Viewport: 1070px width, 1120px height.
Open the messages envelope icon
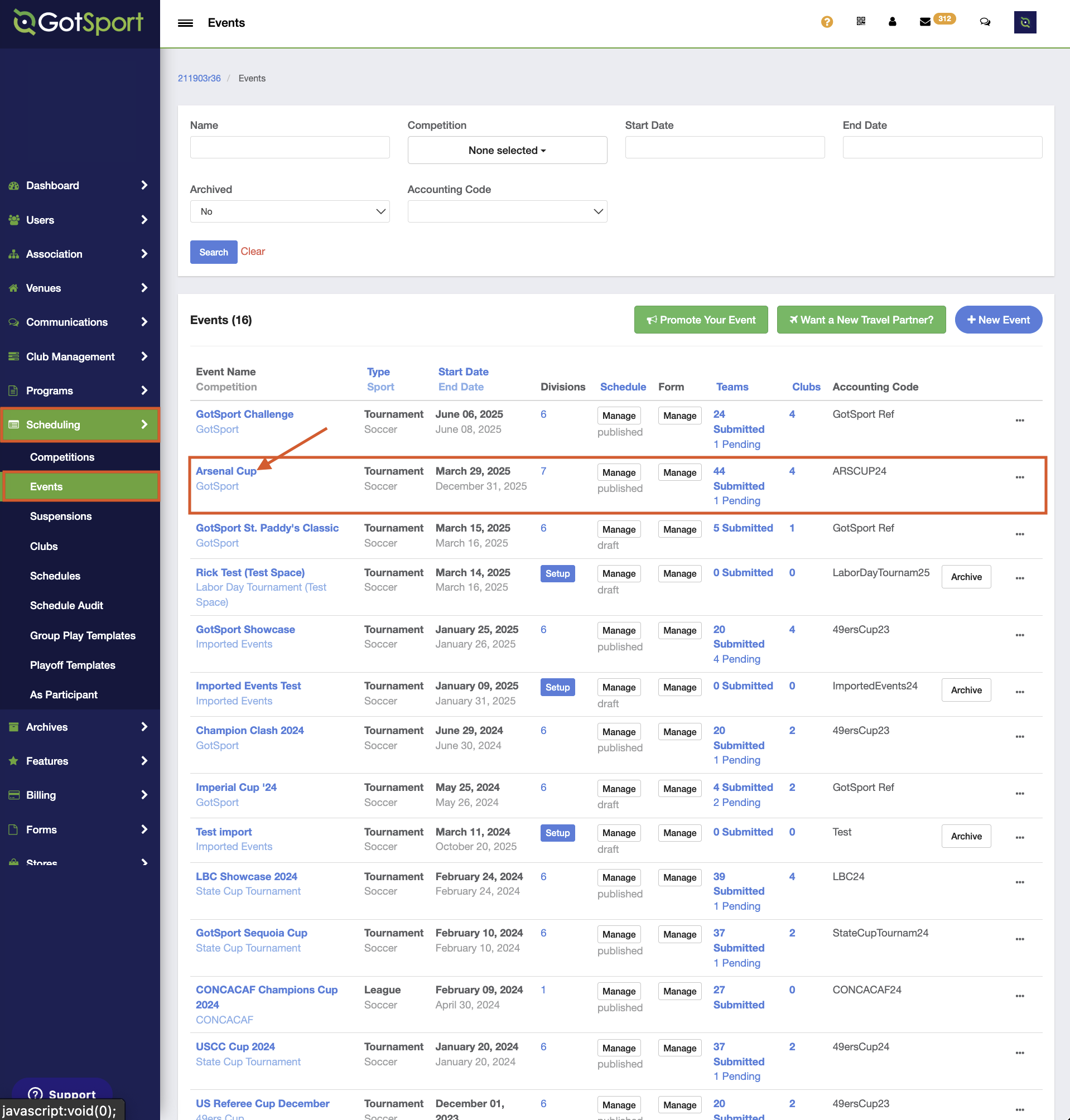click(x=925, y=22)
